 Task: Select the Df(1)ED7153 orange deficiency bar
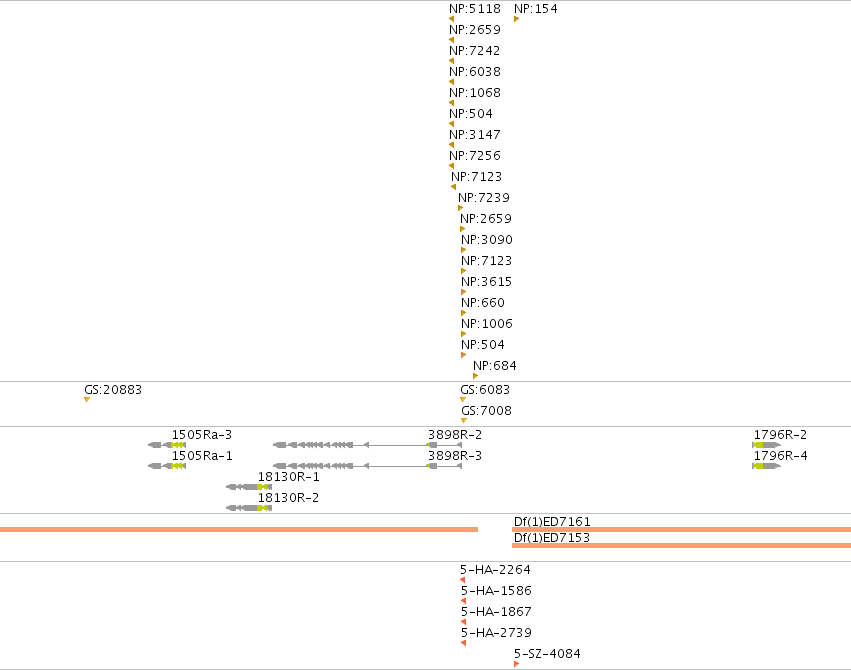pos(682,545)
